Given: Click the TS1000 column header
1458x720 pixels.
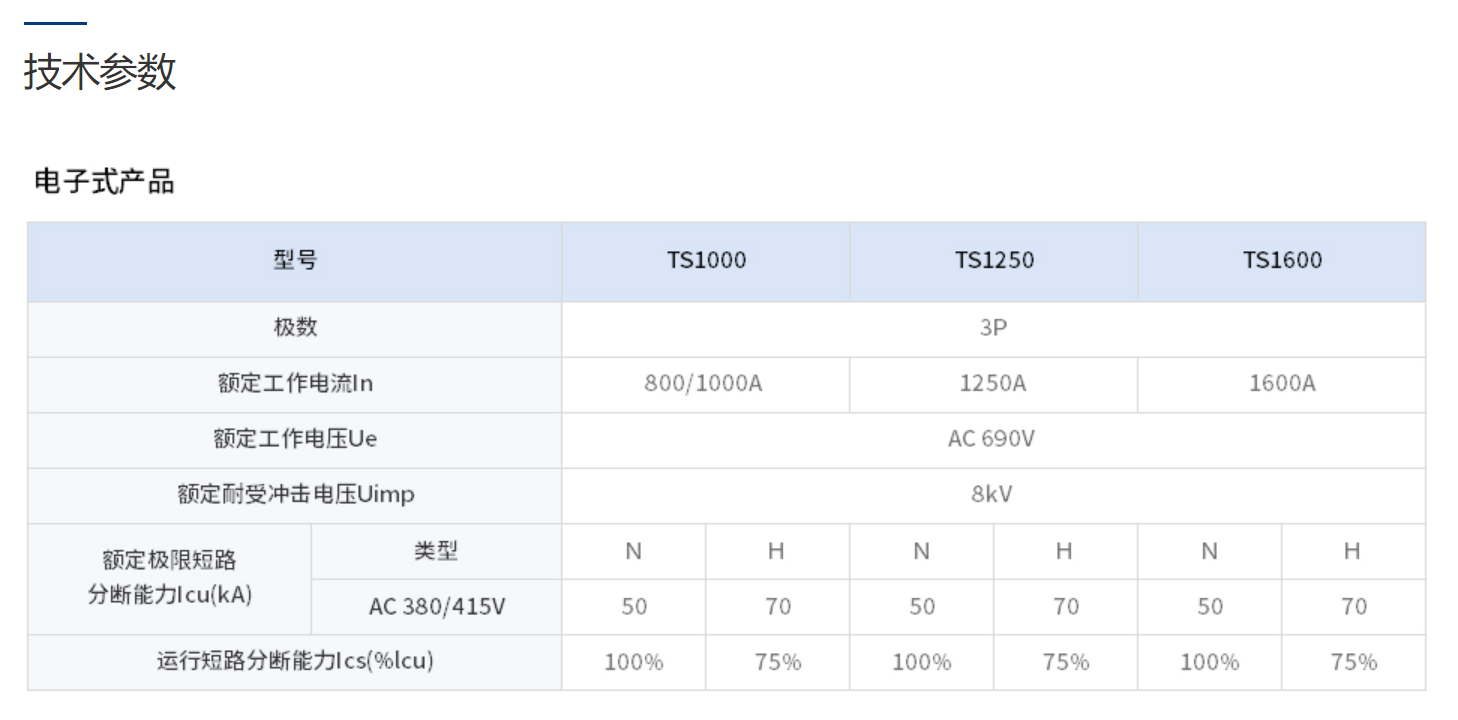Looking at the screenshot, I should (706, 261).
